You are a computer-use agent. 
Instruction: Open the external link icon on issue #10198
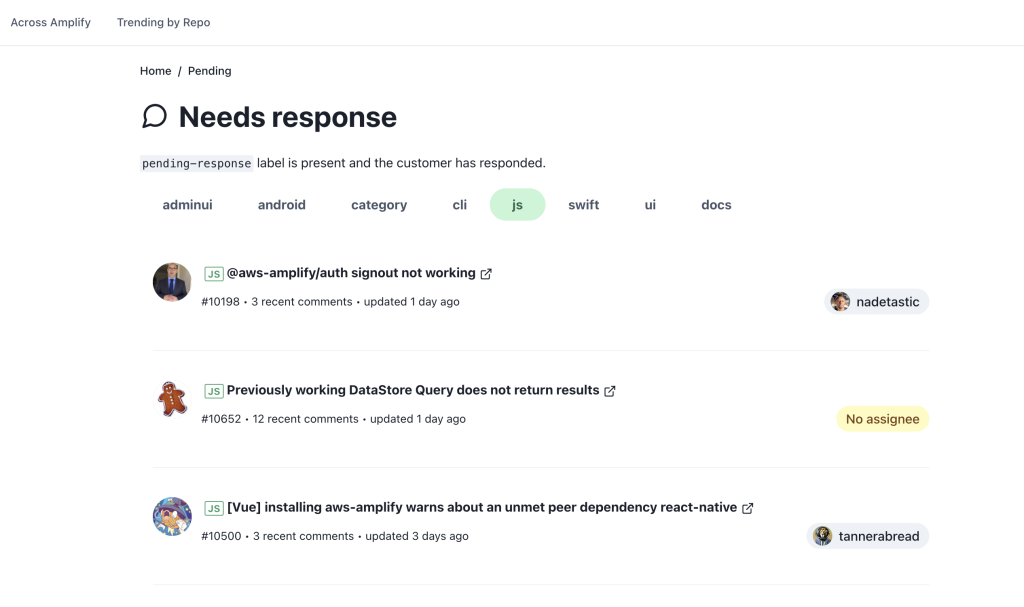coord(487,272)
